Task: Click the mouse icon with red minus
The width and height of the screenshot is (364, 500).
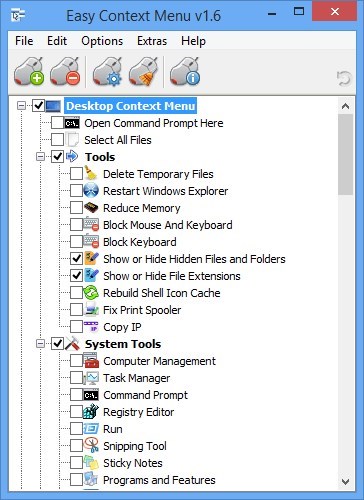Action: (x=65, y=71)
